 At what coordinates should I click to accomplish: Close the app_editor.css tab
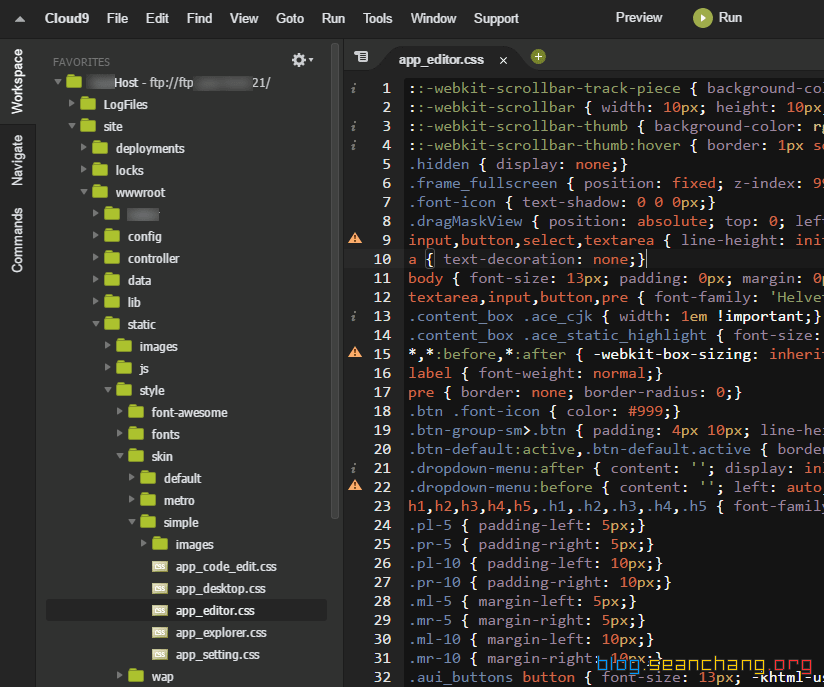(503, 60)
